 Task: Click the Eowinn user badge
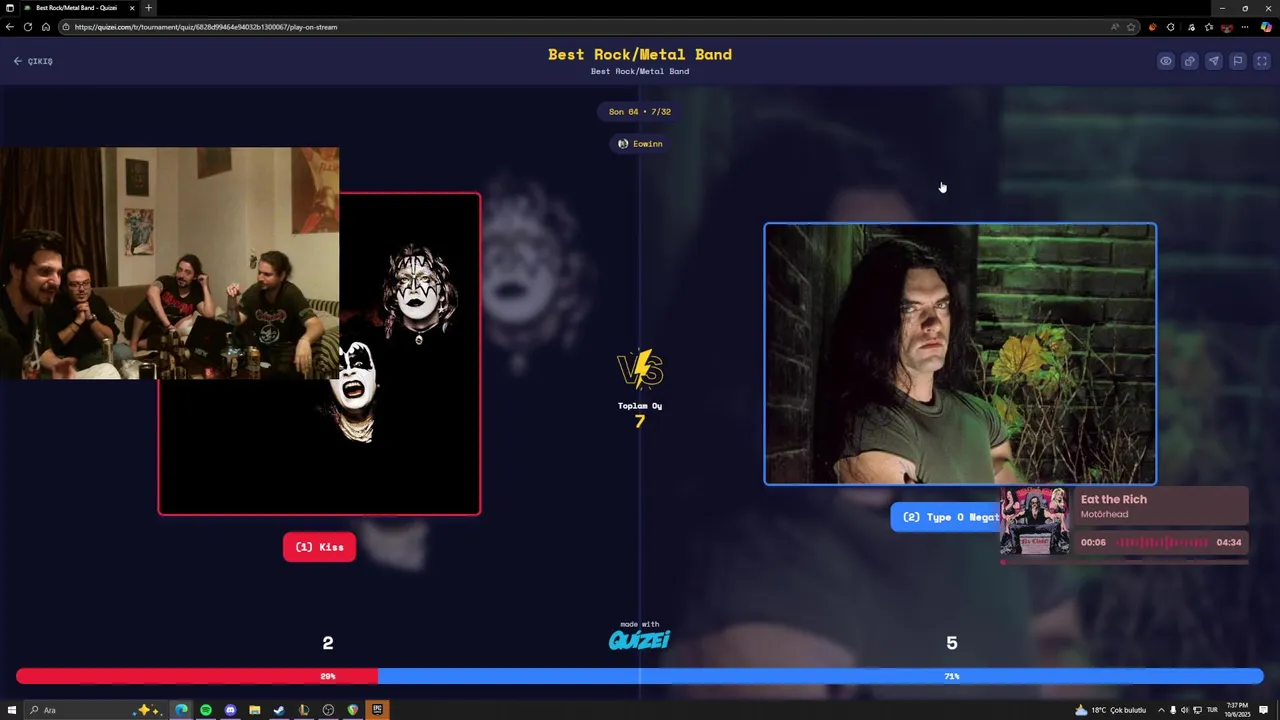pos(640,144)
